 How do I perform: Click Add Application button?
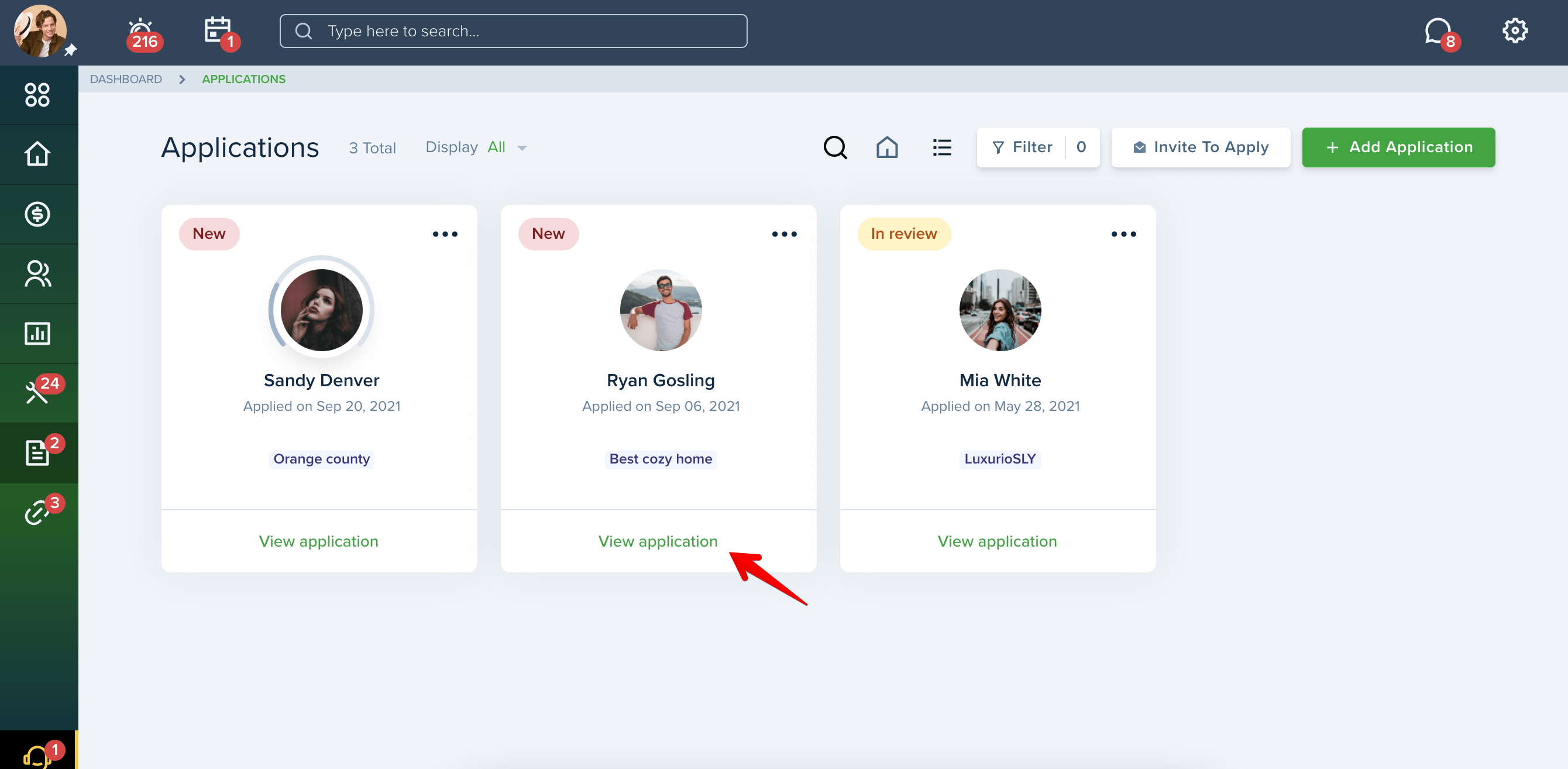coord(1398,147)
